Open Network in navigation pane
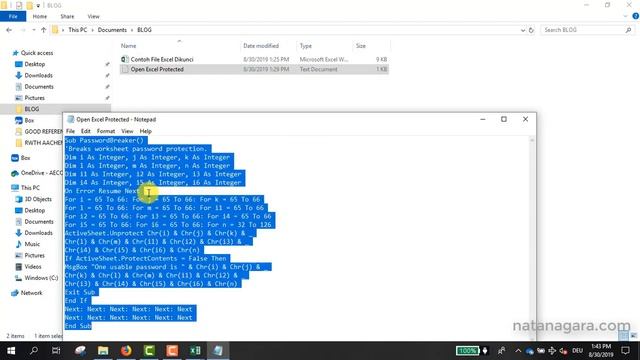Screen dimensions: 640x360 pyautogui.click(x=31, y=293)
